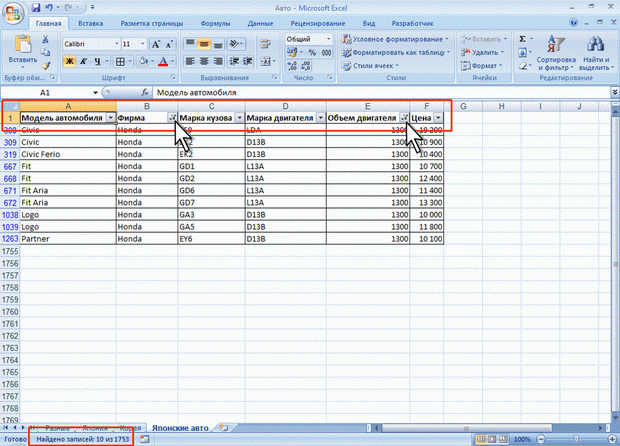Decrease decimal places
Screen dimensions: 620x446
coord(306,66)
